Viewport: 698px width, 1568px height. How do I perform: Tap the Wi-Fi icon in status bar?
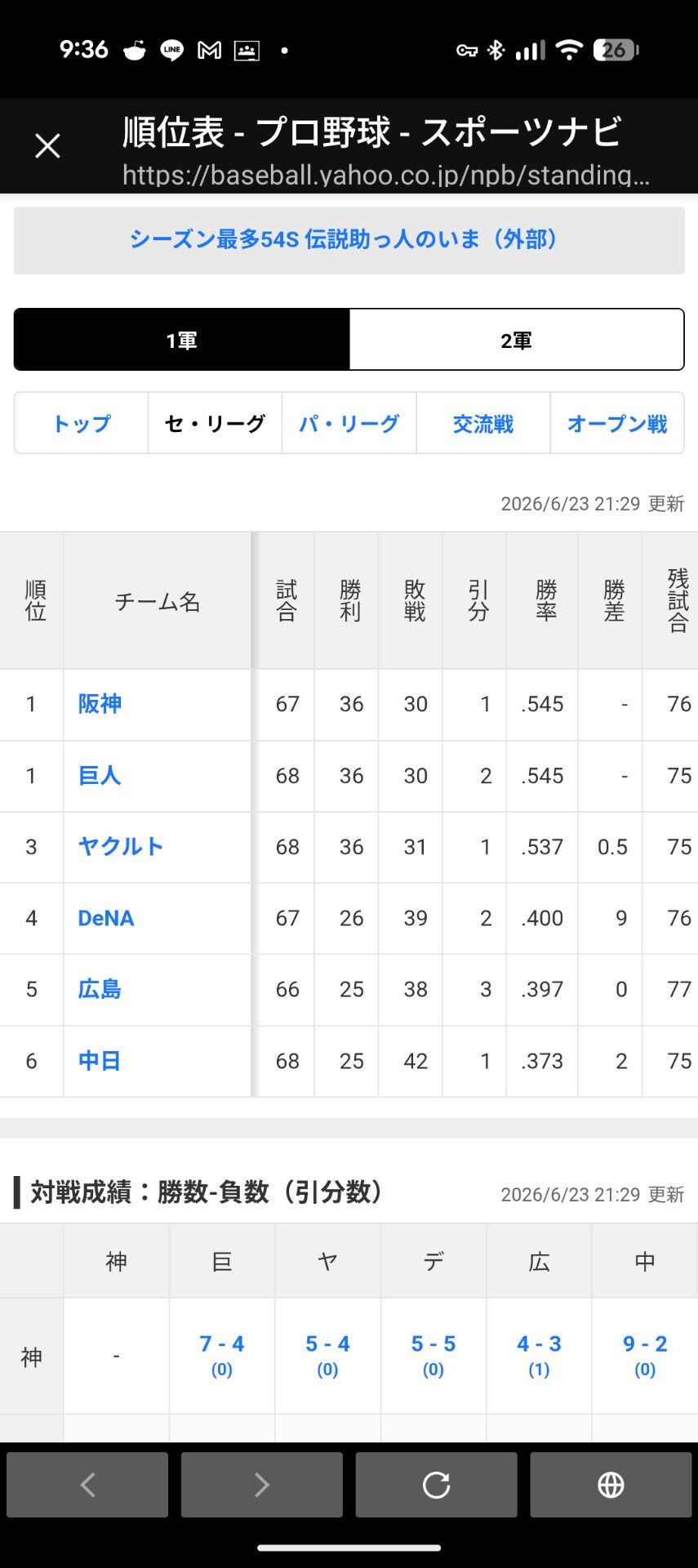pos(569,51)
